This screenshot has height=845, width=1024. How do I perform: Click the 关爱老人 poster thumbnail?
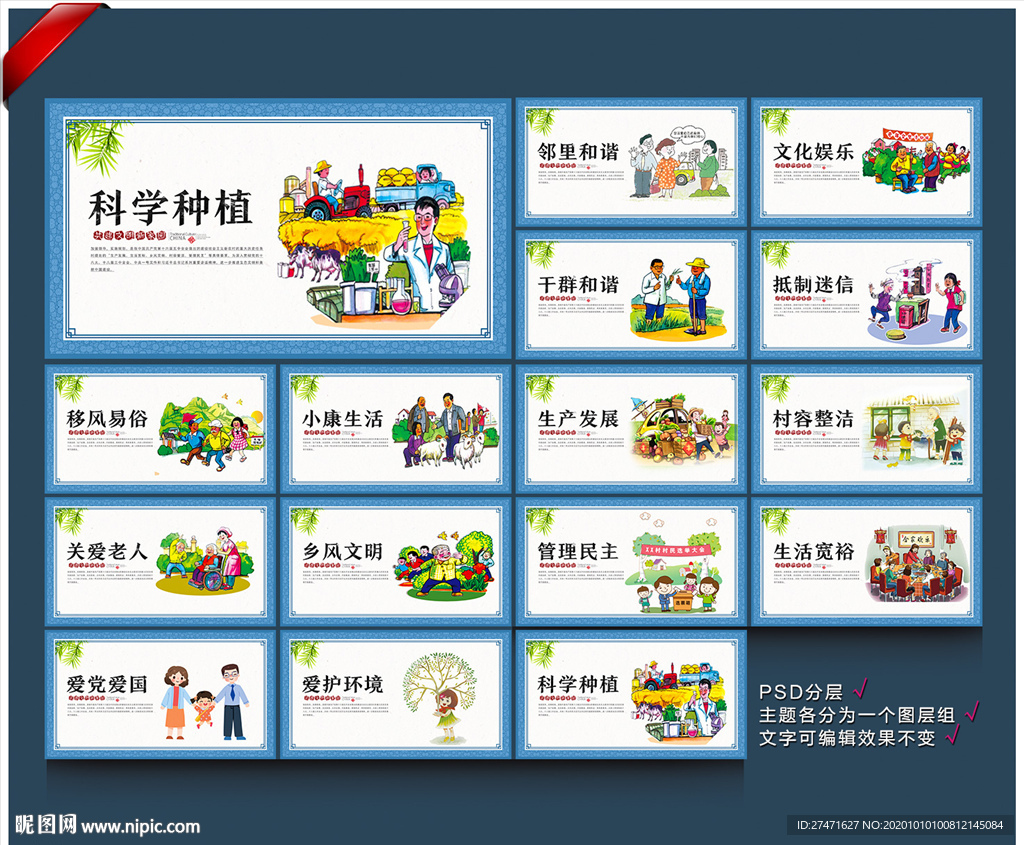pos(160,562)
